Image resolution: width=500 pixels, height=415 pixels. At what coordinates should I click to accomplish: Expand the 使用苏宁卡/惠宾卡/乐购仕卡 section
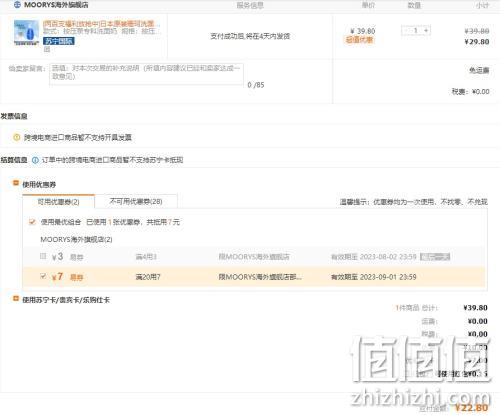15,298
